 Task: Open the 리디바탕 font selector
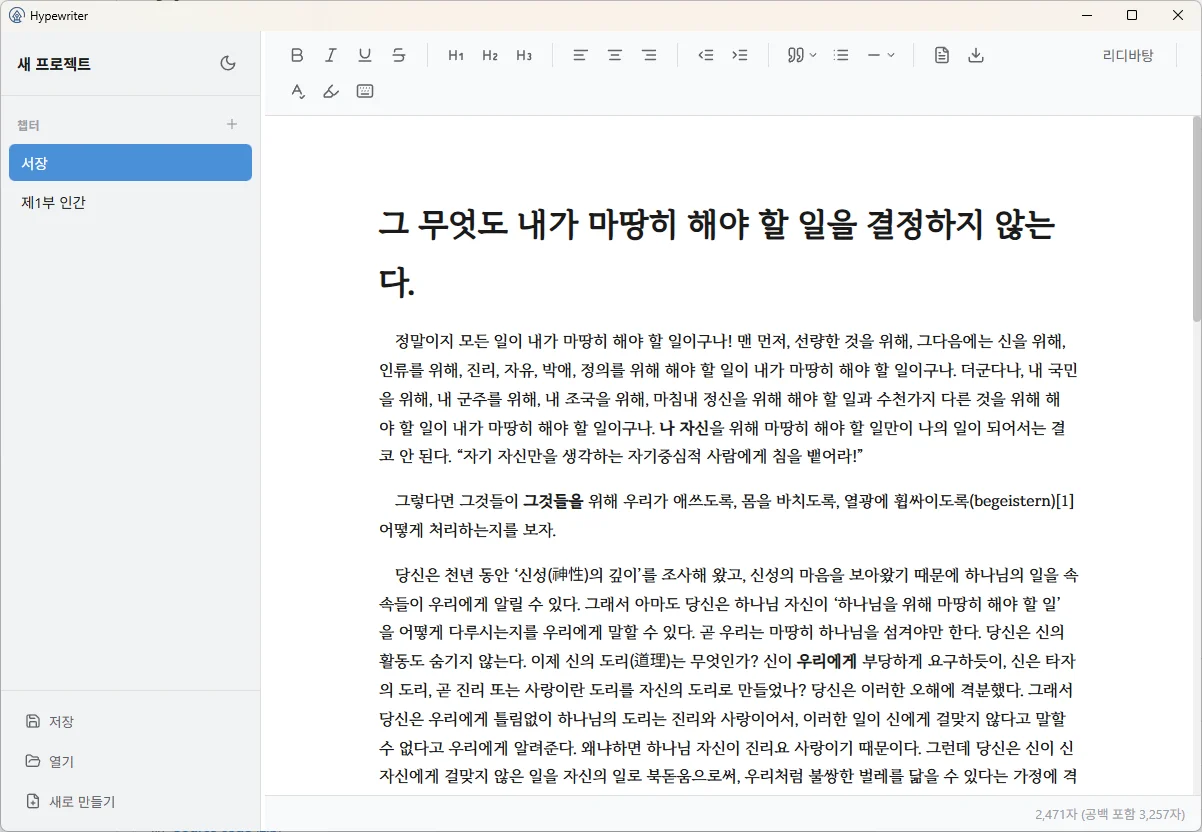click(1127, 55)
